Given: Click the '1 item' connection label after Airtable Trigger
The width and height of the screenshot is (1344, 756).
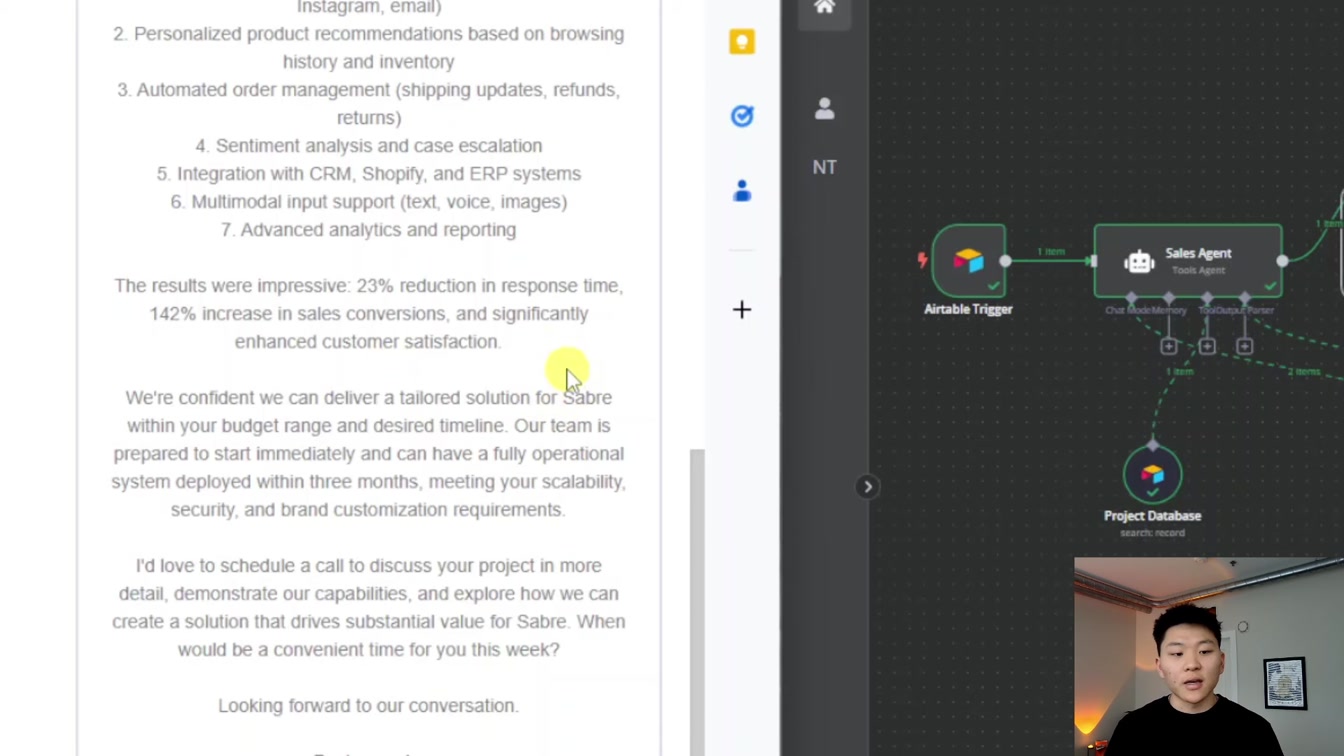Looking at the screenshot, I should [1051, 252].
